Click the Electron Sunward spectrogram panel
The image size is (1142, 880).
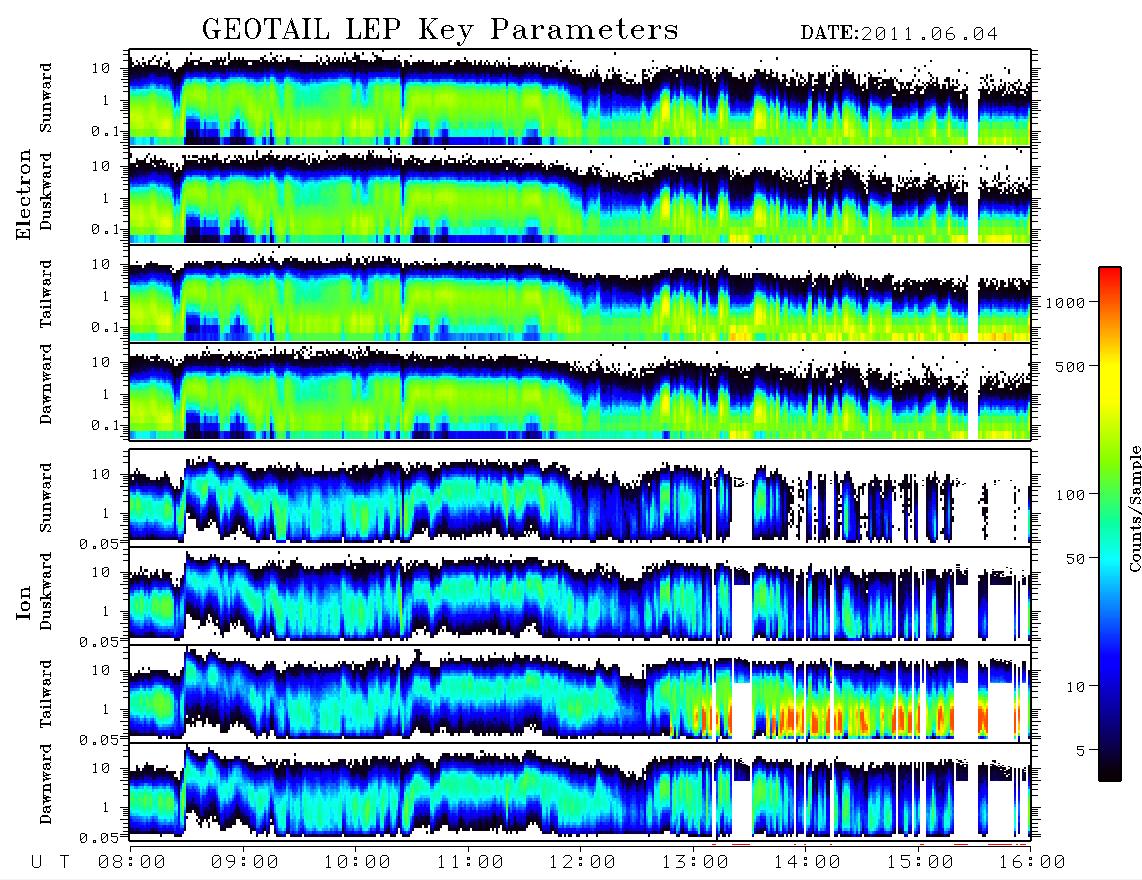580,97
